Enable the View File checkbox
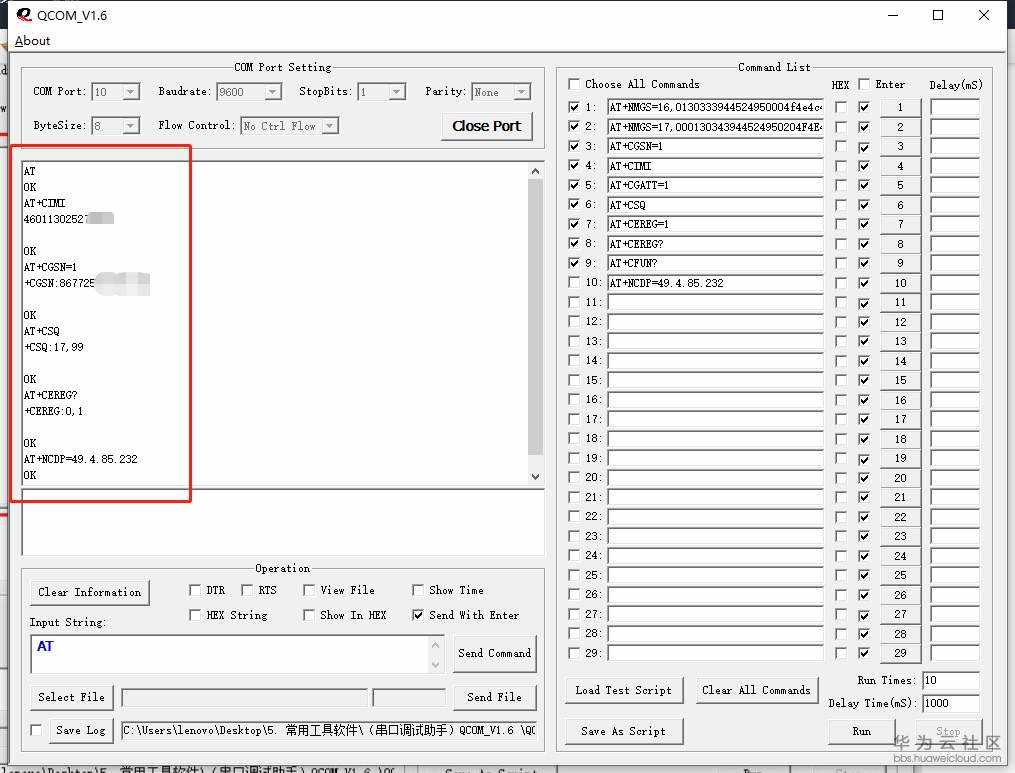Image resolution: width=1015 pixels, height=773 pixels. click(x=309, y=590)
